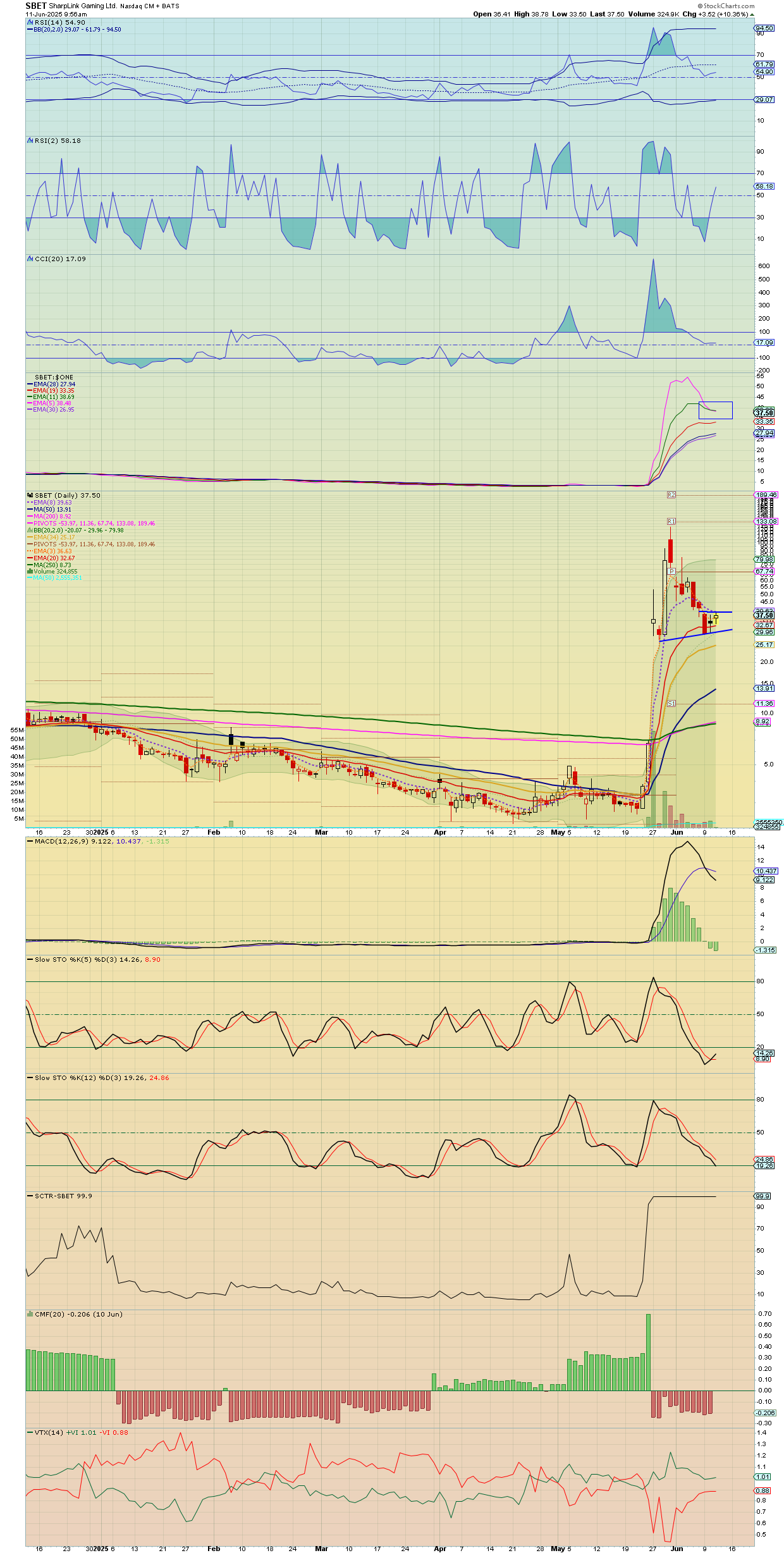The image size is (784, 1553).
Task: Click the 67.74 price axis tag
Action: [x=764, y=572]
